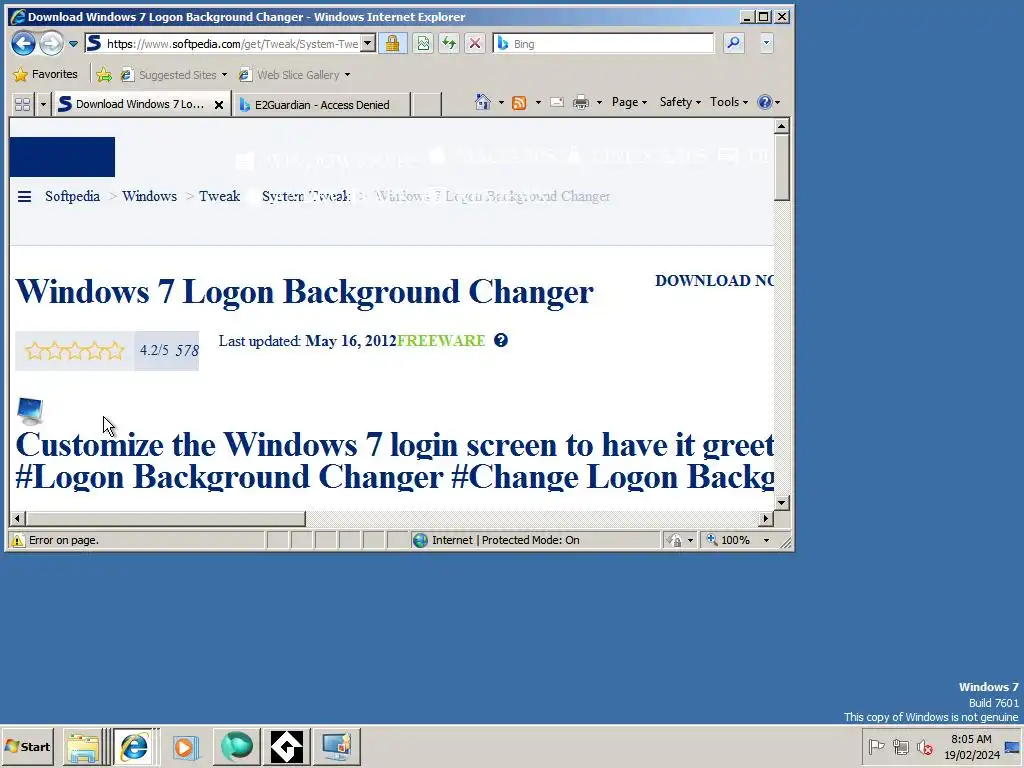This screenshot has height=768, width=1024.
Task: Open a new blank tab
Action: pos(426,104)
